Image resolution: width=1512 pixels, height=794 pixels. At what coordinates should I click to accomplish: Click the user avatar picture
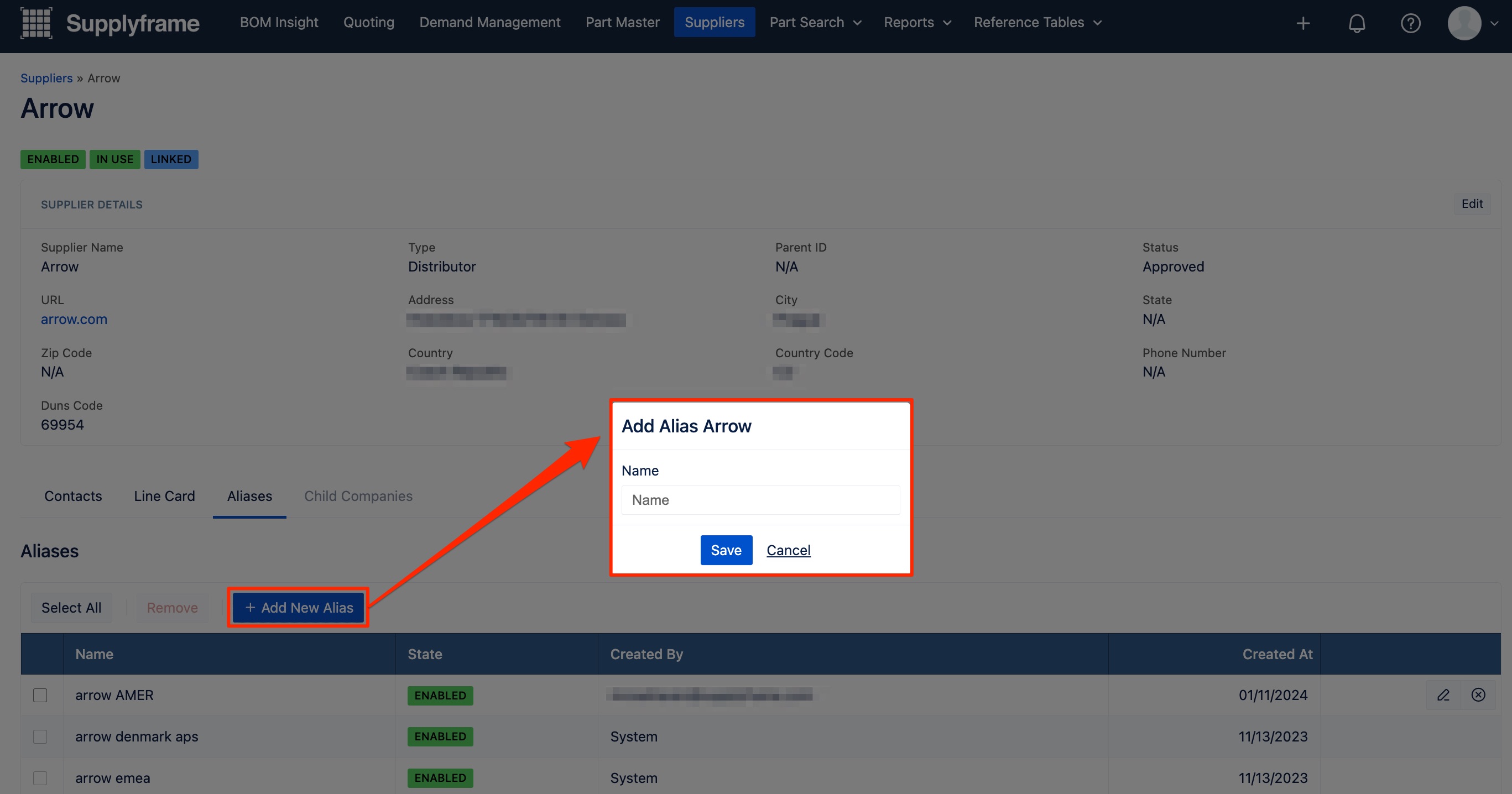[1464, 23]
